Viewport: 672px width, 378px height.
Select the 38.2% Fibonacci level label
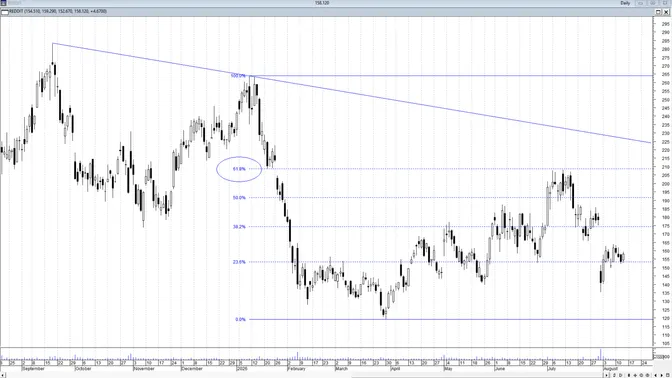click(x=239, y=227)
